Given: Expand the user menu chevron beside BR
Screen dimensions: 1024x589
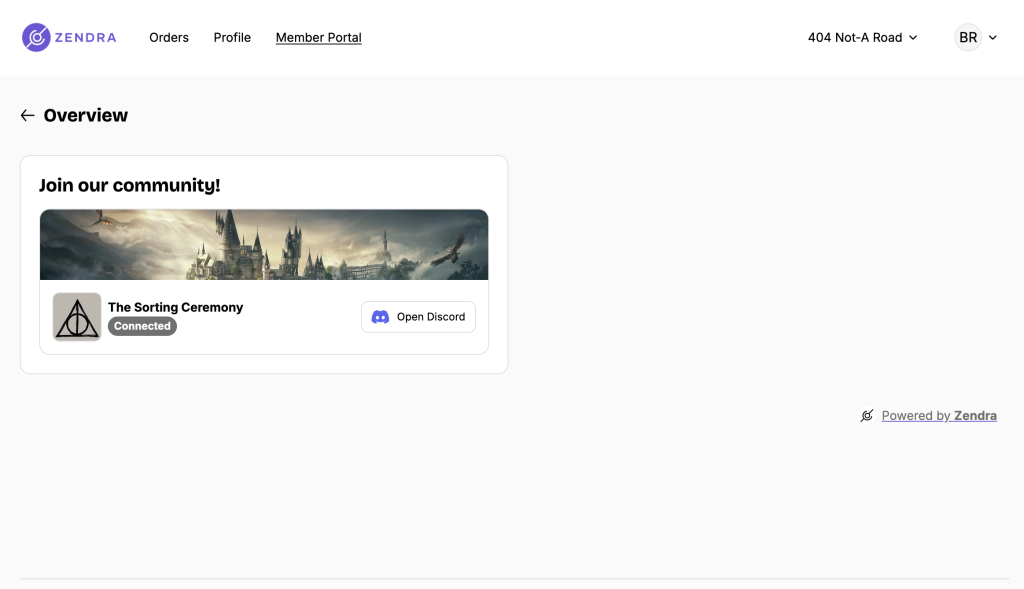Looking at the screenshot, I should [x=993, y=38].
